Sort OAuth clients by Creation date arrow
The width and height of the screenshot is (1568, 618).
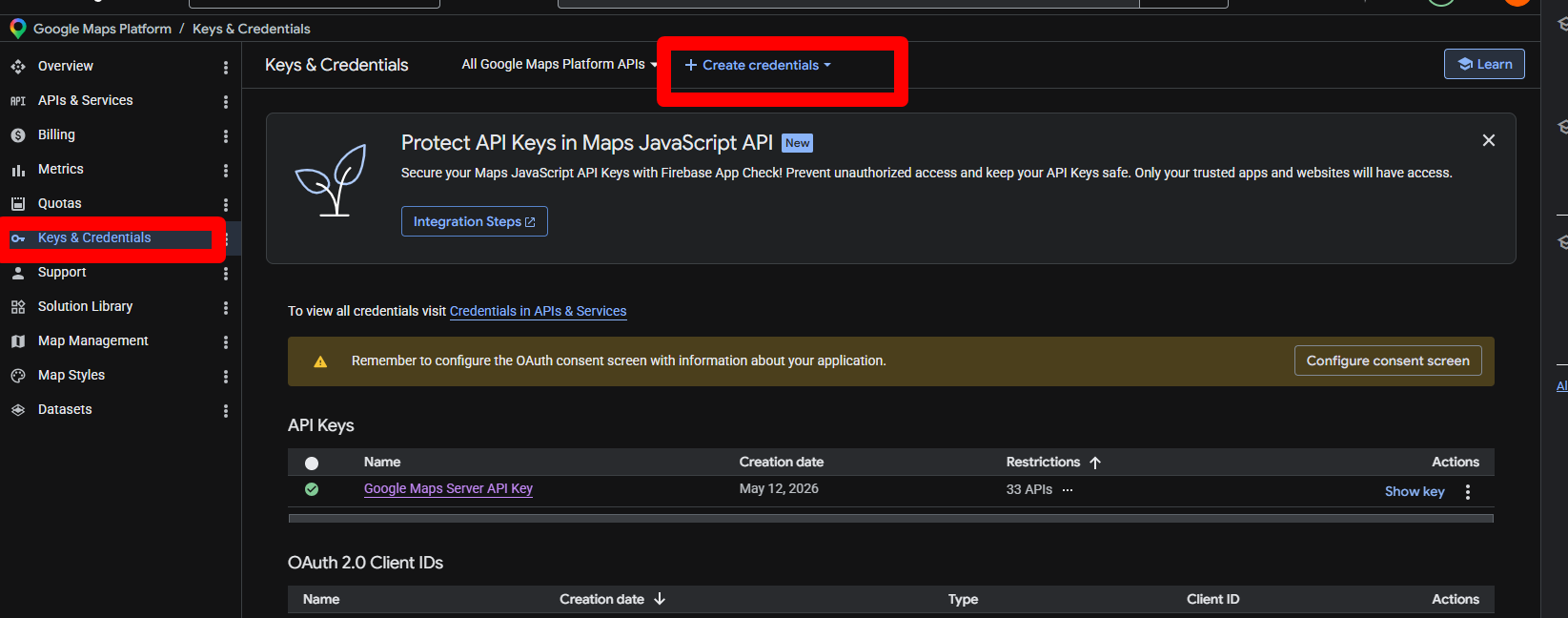(660, 599)
